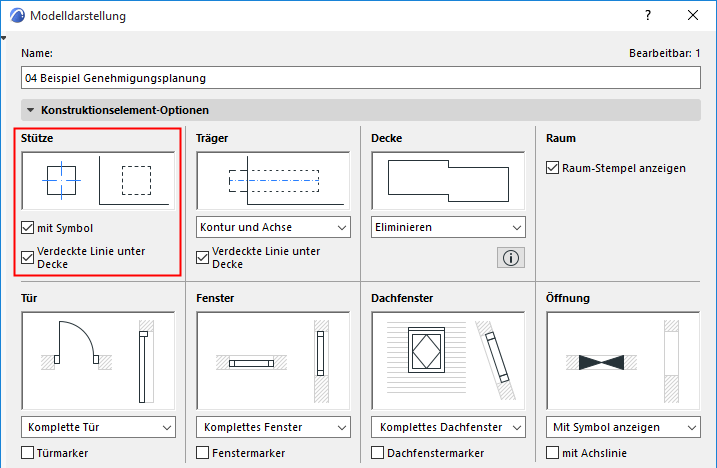Click the Modelldarstellung app icon in title bar
Screen dimensions: 717x468
click(x=16, y=16)
